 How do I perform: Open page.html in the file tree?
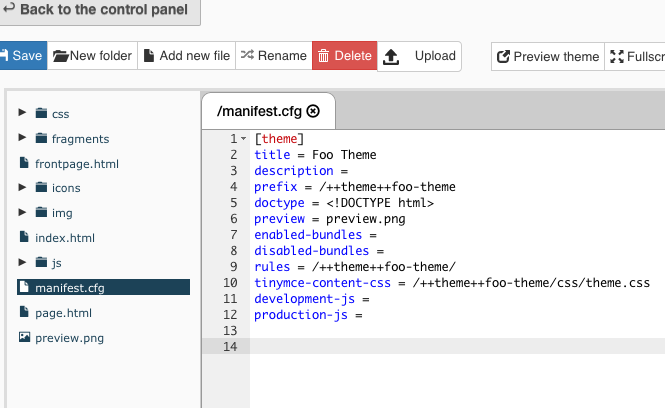[63, 313]
